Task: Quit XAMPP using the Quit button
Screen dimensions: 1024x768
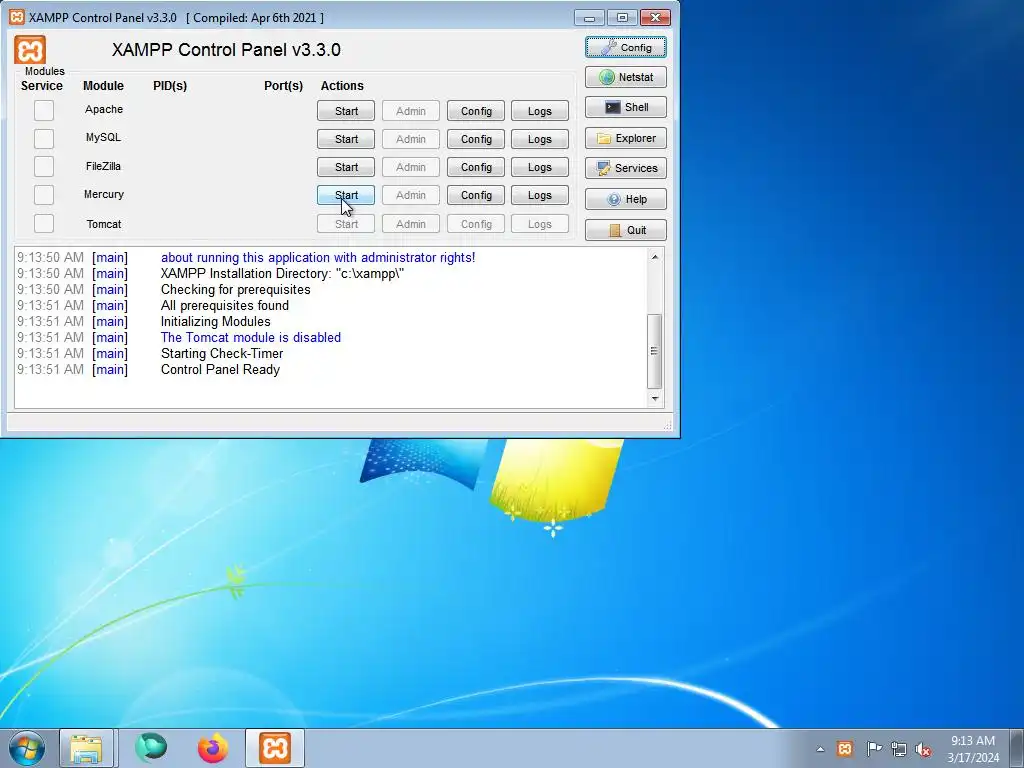Action: point(626,230)
